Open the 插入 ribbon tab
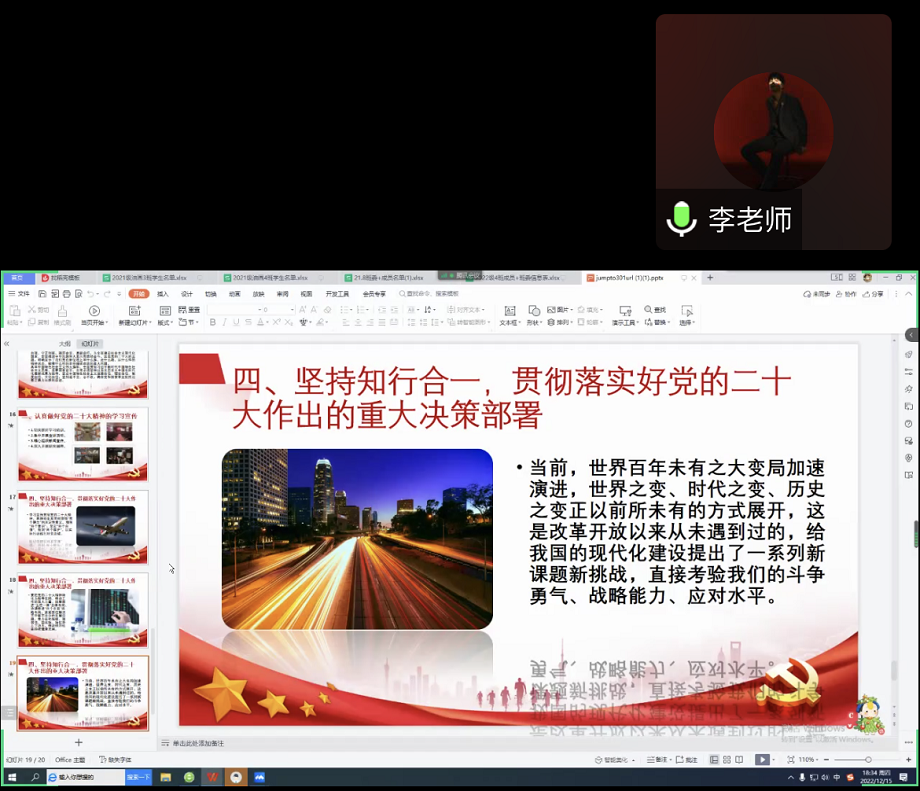Screen dimensions: 920x791 (x=162, y=294)
